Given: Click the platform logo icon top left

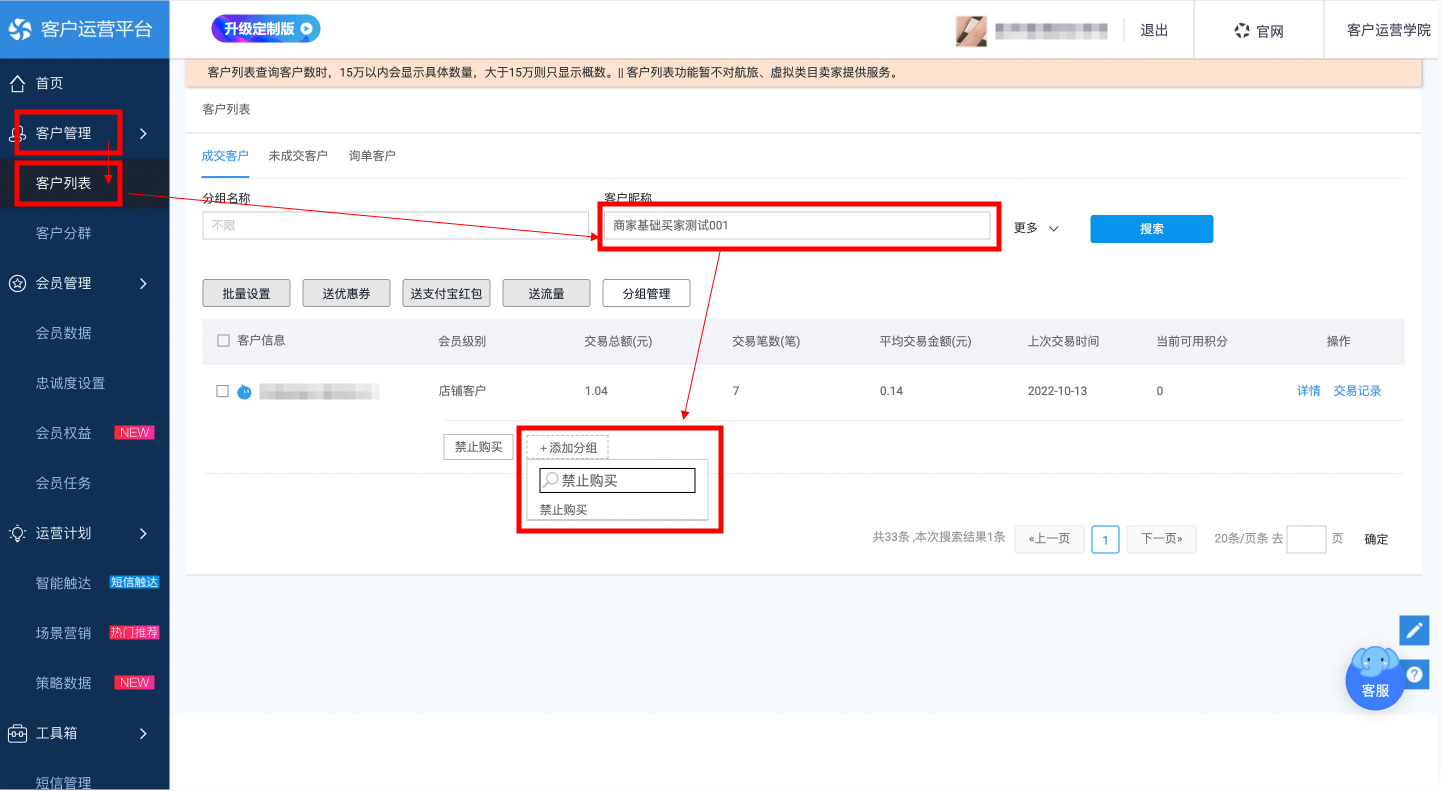Looking at the screenshot, I should 20,29.
